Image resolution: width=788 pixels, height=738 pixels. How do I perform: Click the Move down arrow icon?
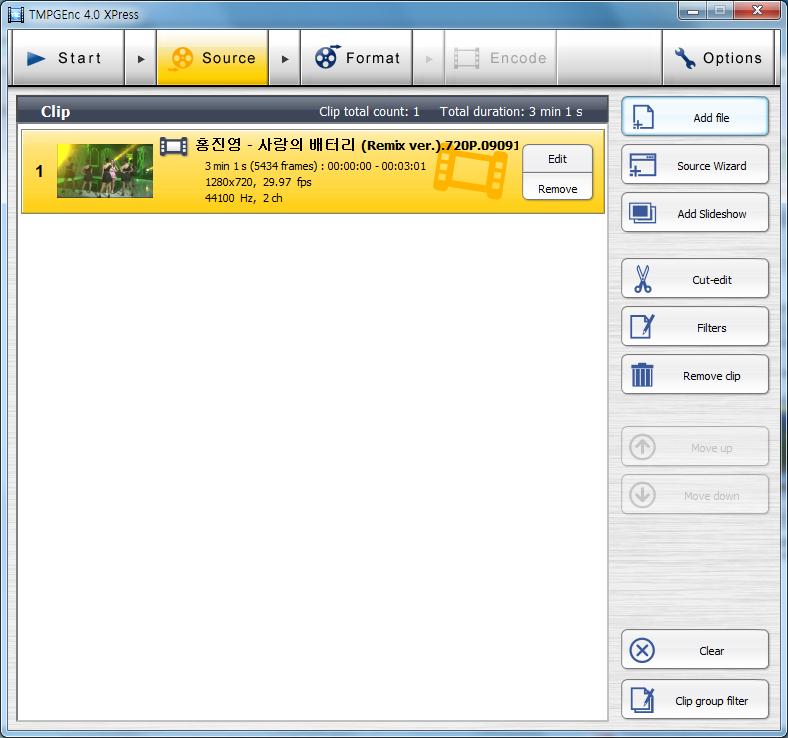coord(642,495)
